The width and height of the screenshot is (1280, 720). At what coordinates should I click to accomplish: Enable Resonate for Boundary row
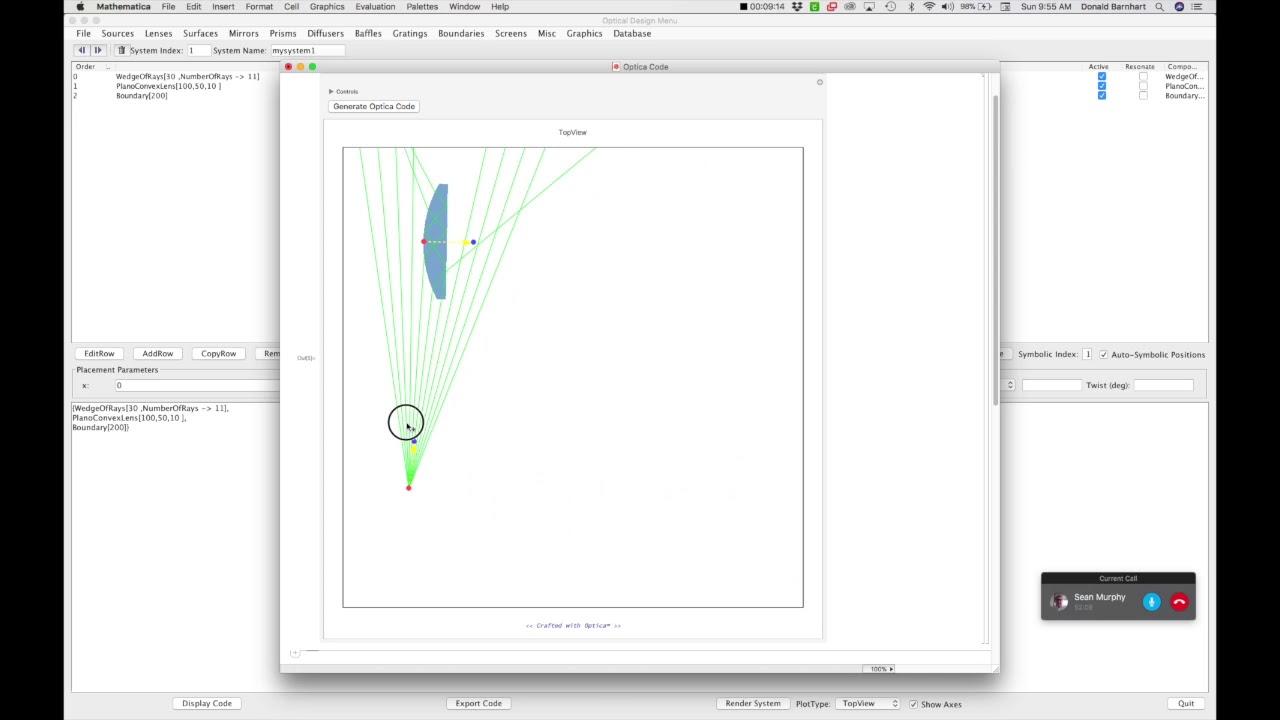(x=1143, y=95)
